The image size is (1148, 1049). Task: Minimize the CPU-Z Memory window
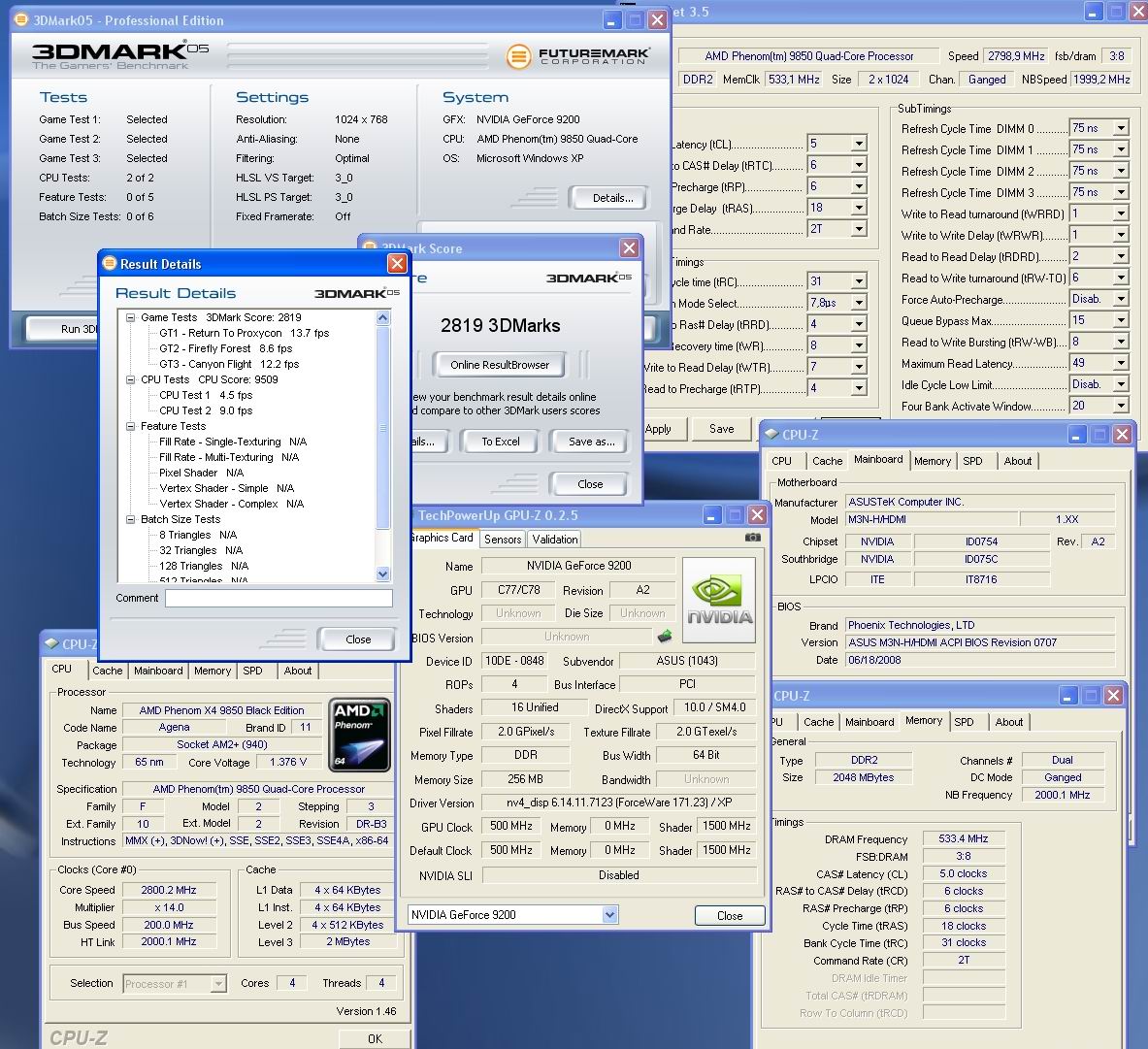(x=1068, y=696)
